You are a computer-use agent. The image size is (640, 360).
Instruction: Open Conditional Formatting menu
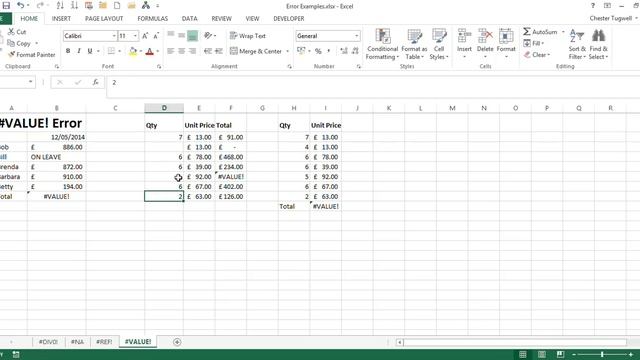382,44
